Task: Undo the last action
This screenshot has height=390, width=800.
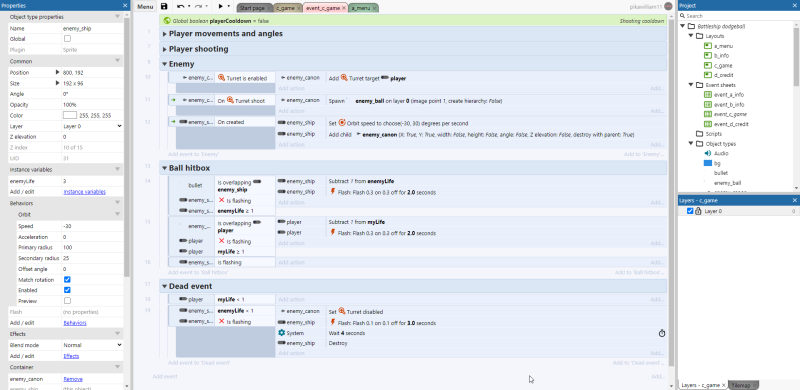Action: [180, 7]
